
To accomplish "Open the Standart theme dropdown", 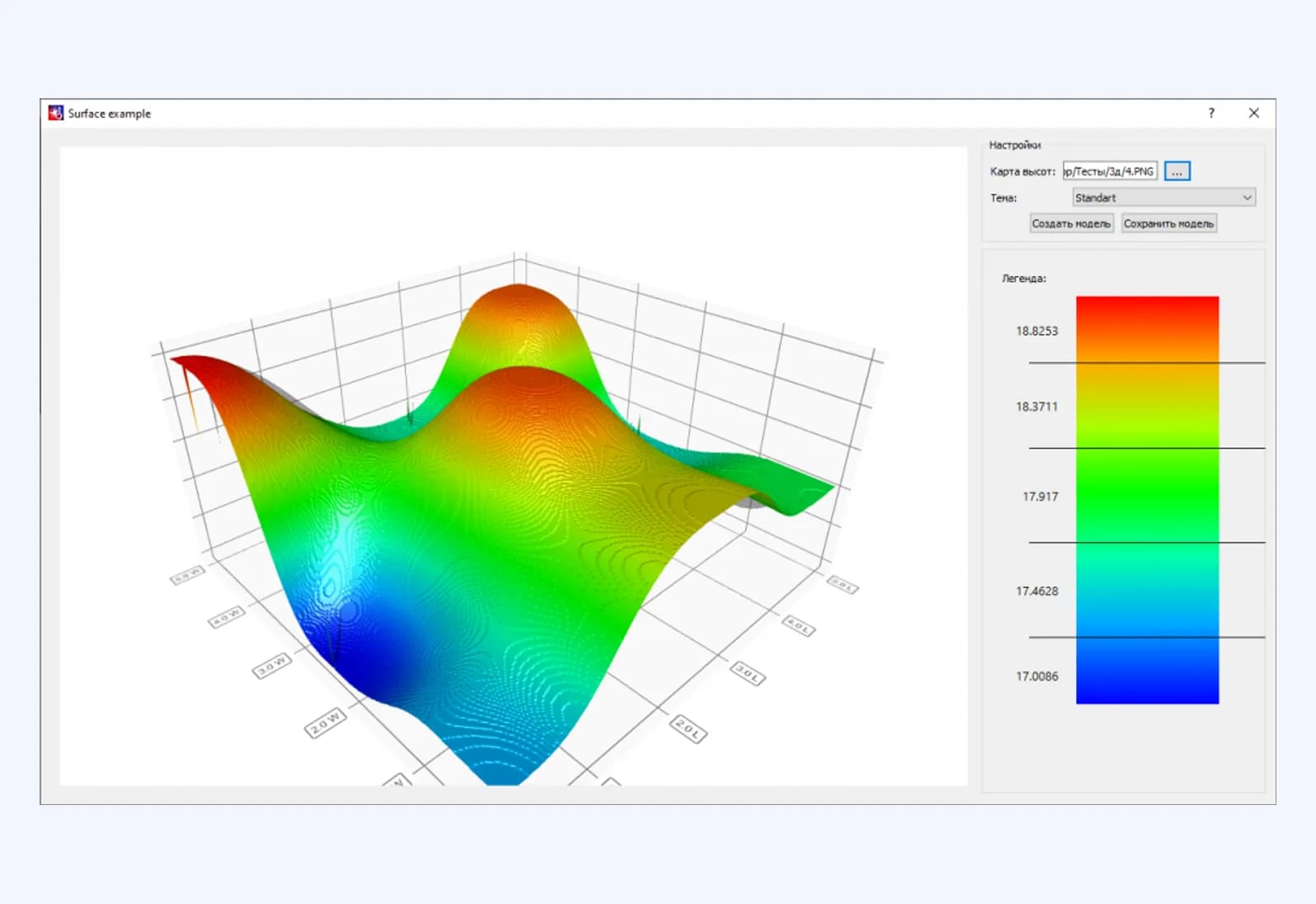I will pos(1163,198).
